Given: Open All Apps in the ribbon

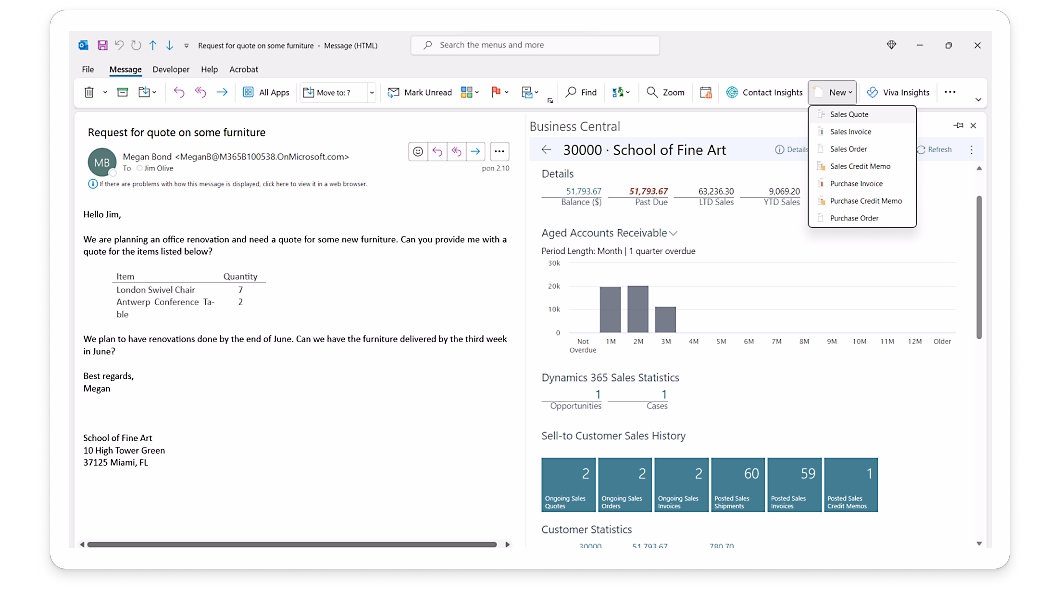Looking at the screenshot, I should pos(266,93).
